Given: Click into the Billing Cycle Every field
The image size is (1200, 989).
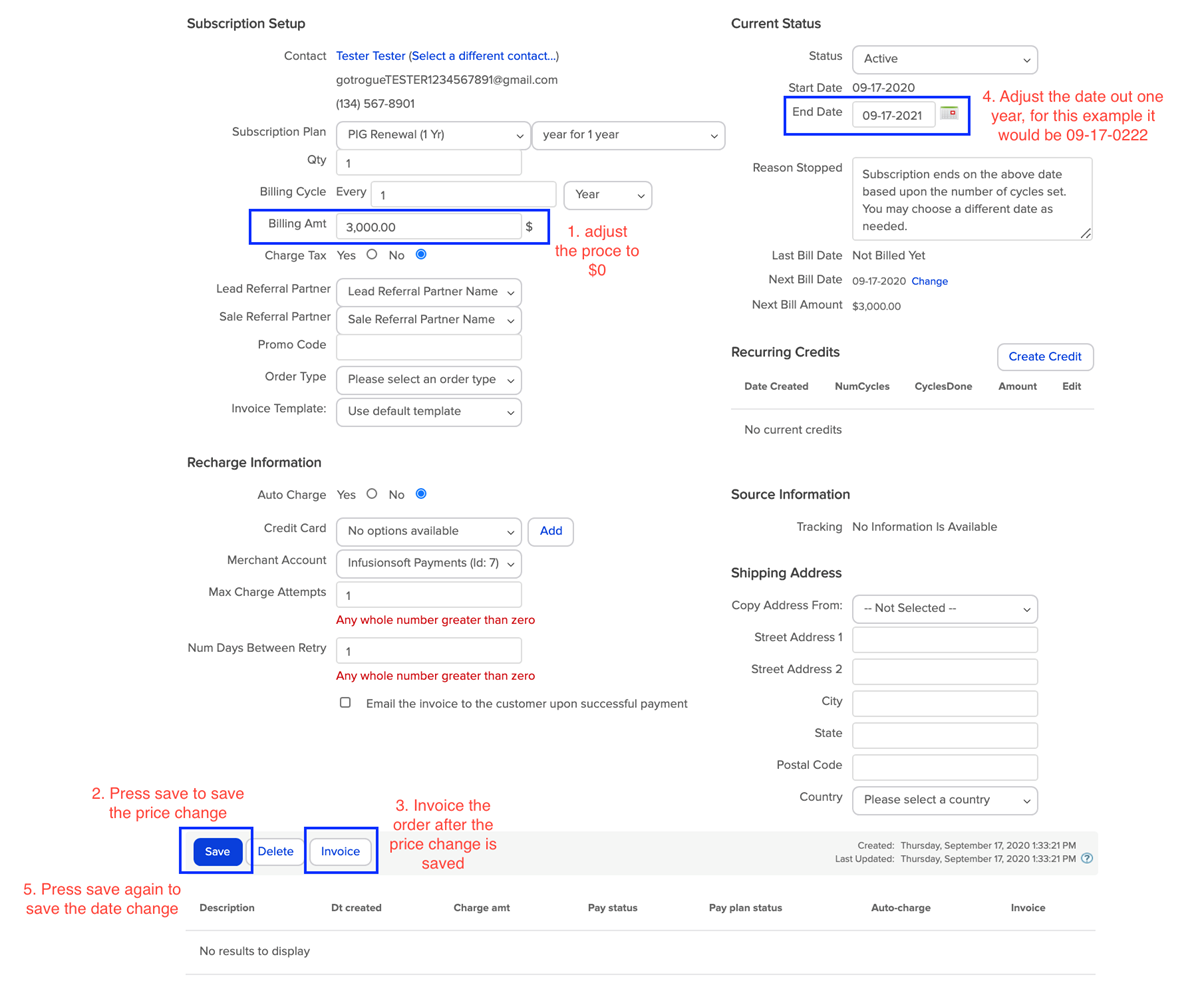Looking at the screenshot, I should coord(463,194).
